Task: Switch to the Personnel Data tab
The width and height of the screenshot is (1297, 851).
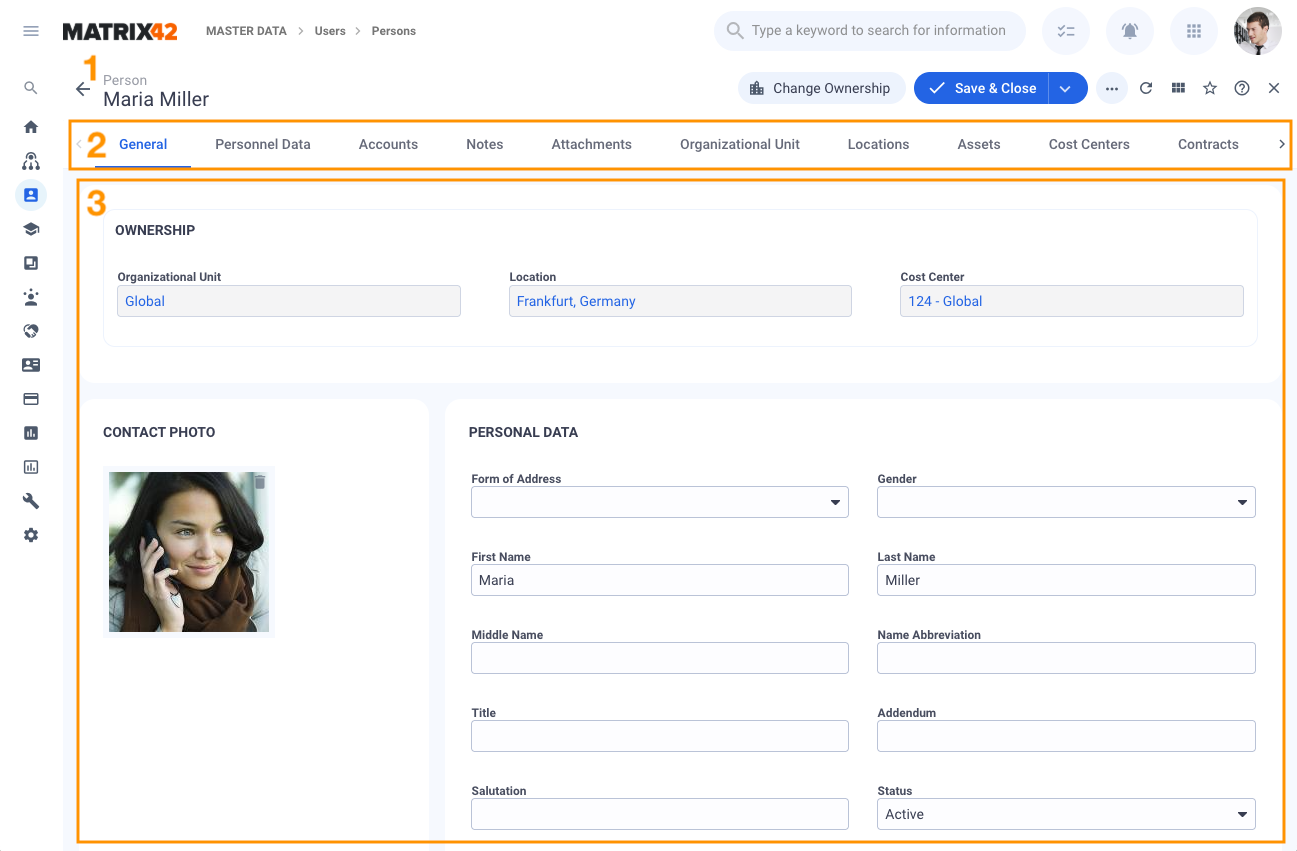Action: click(x=263, y=144)
